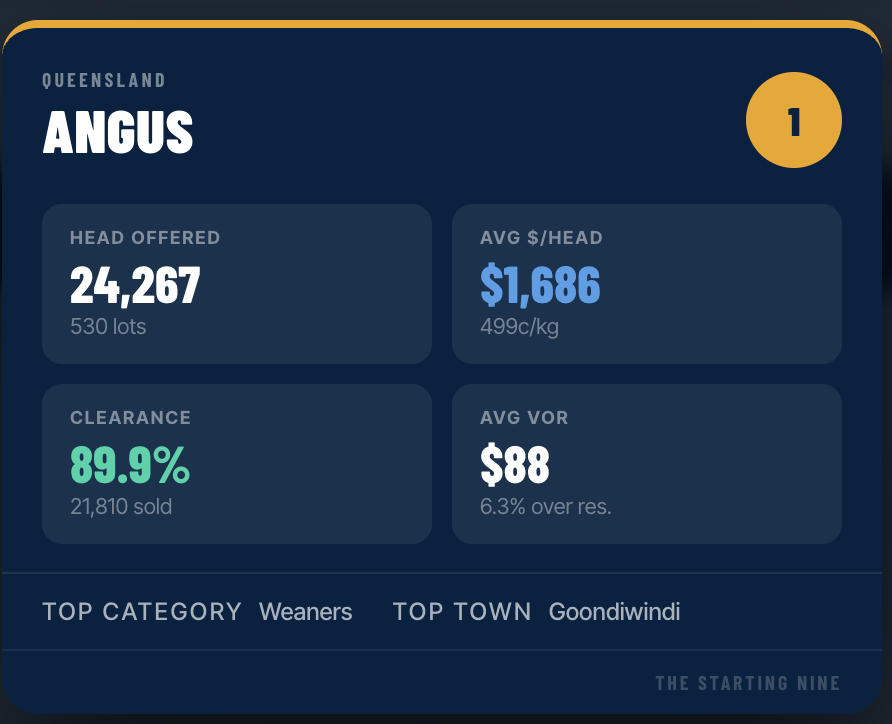The height and width of the screenshot is (724, 892).
Task: Click the QUEENSLAND state label
Action: pos(104,80)
